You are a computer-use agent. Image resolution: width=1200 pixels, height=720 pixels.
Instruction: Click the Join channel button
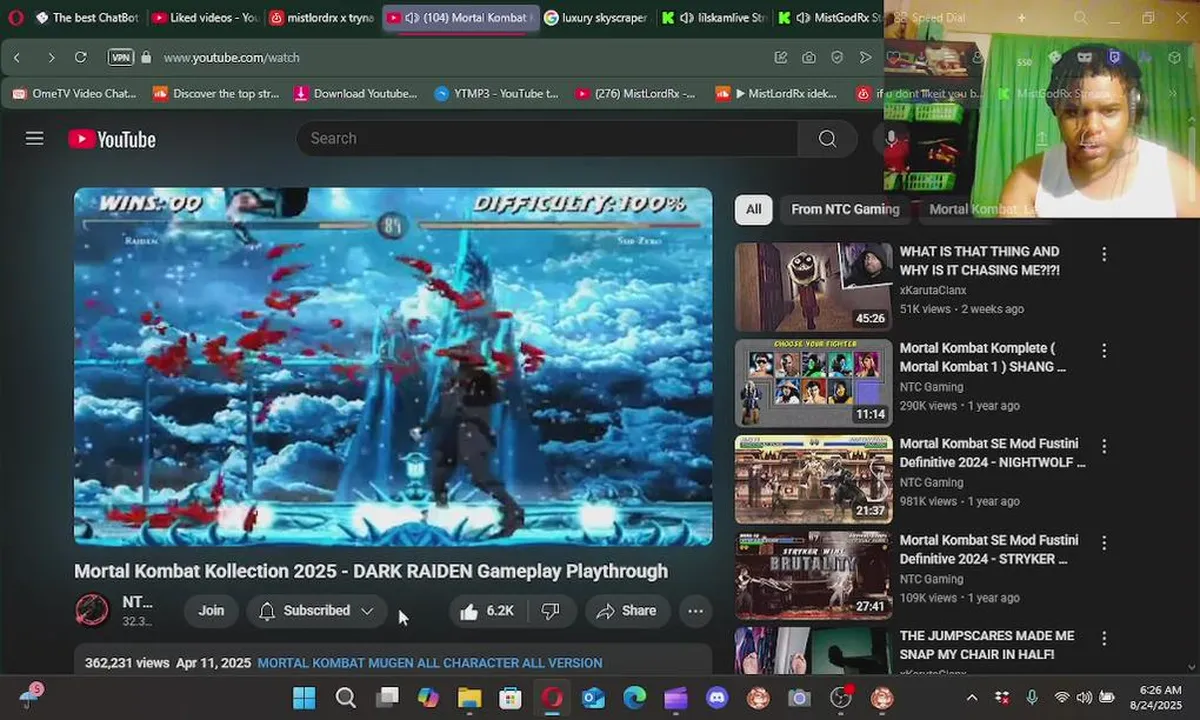[211, 611]
